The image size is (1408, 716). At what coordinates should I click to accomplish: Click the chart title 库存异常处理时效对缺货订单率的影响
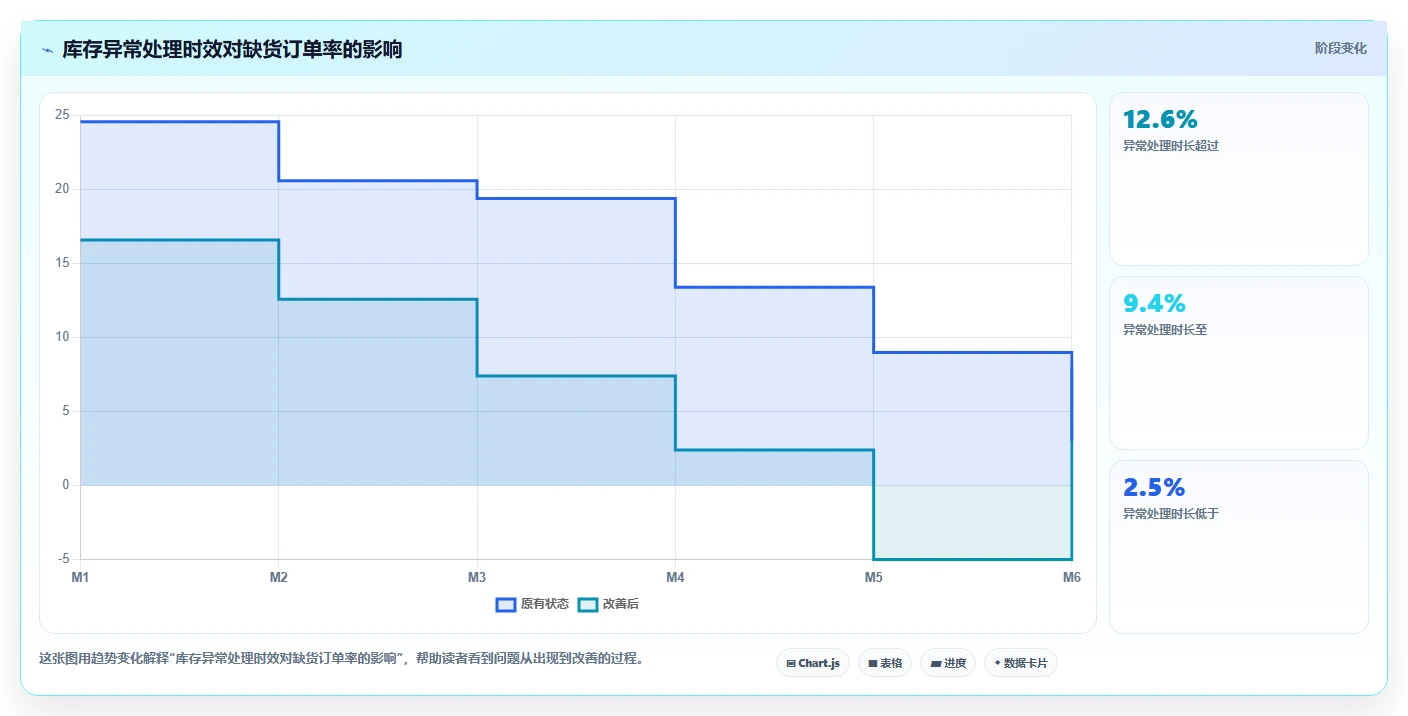point(232,49)
